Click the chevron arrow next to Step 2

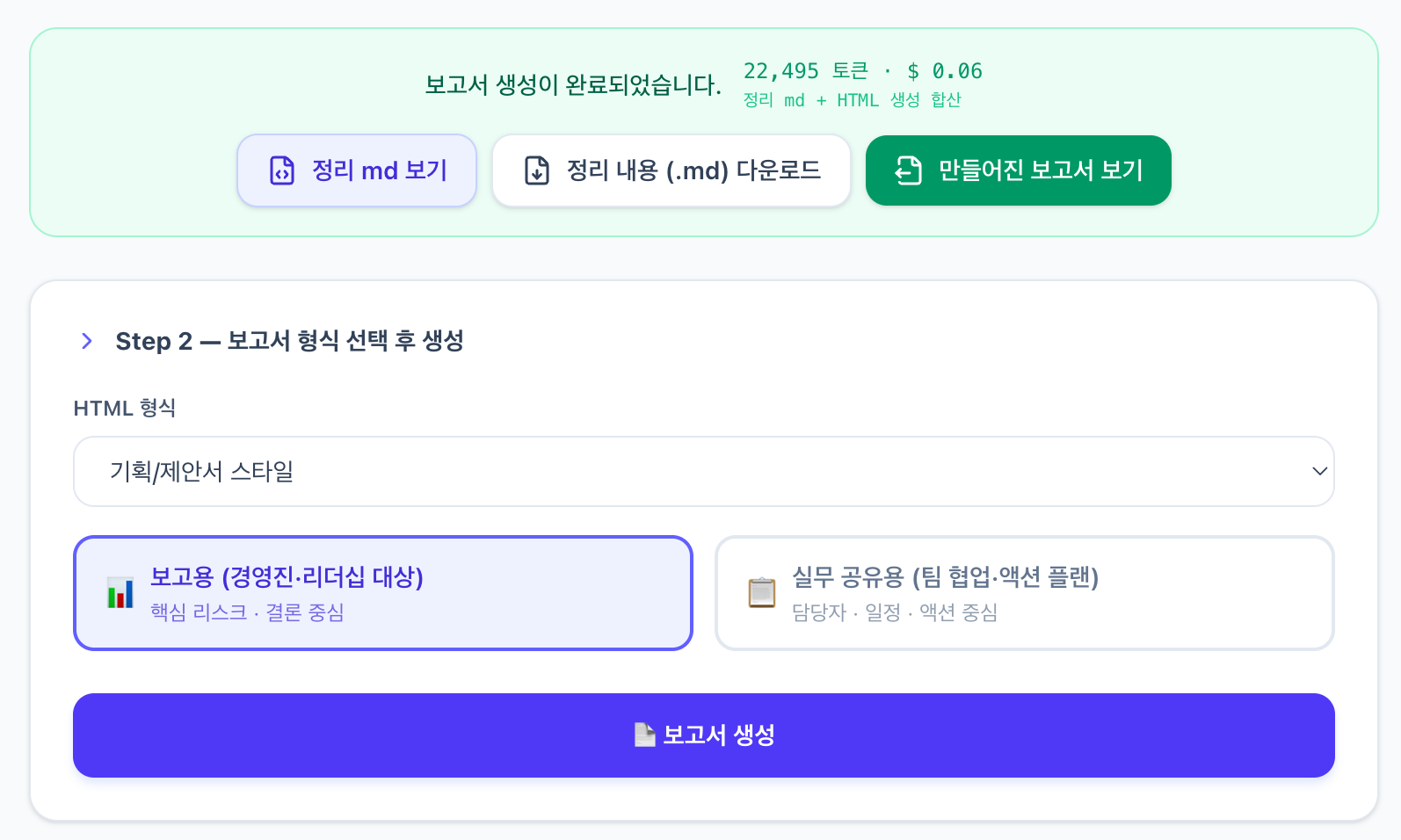pyautogui.click(x=86, y=341)
